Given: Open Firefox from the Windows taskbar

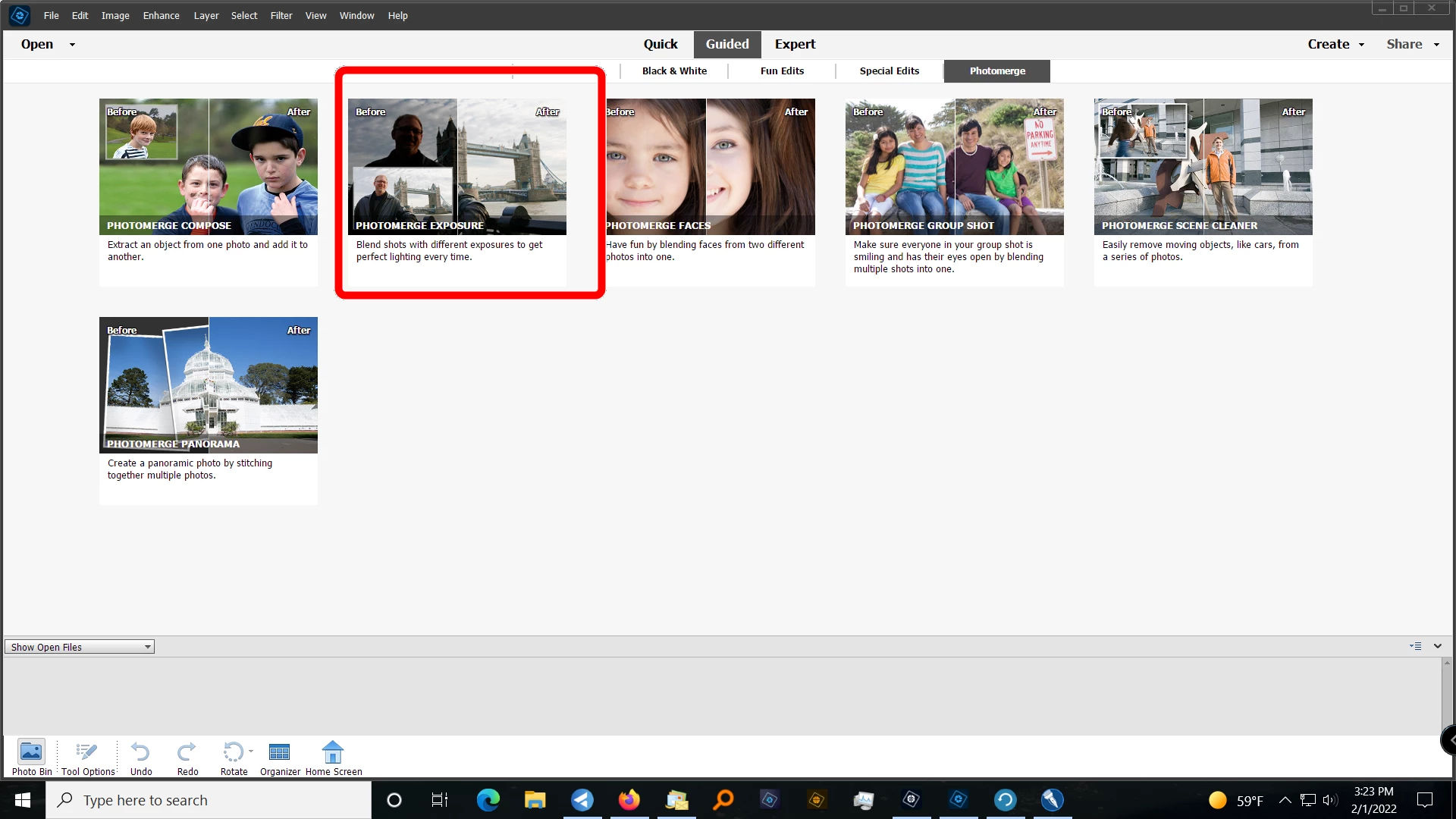Looking at the screenshot, I should 629,800.
